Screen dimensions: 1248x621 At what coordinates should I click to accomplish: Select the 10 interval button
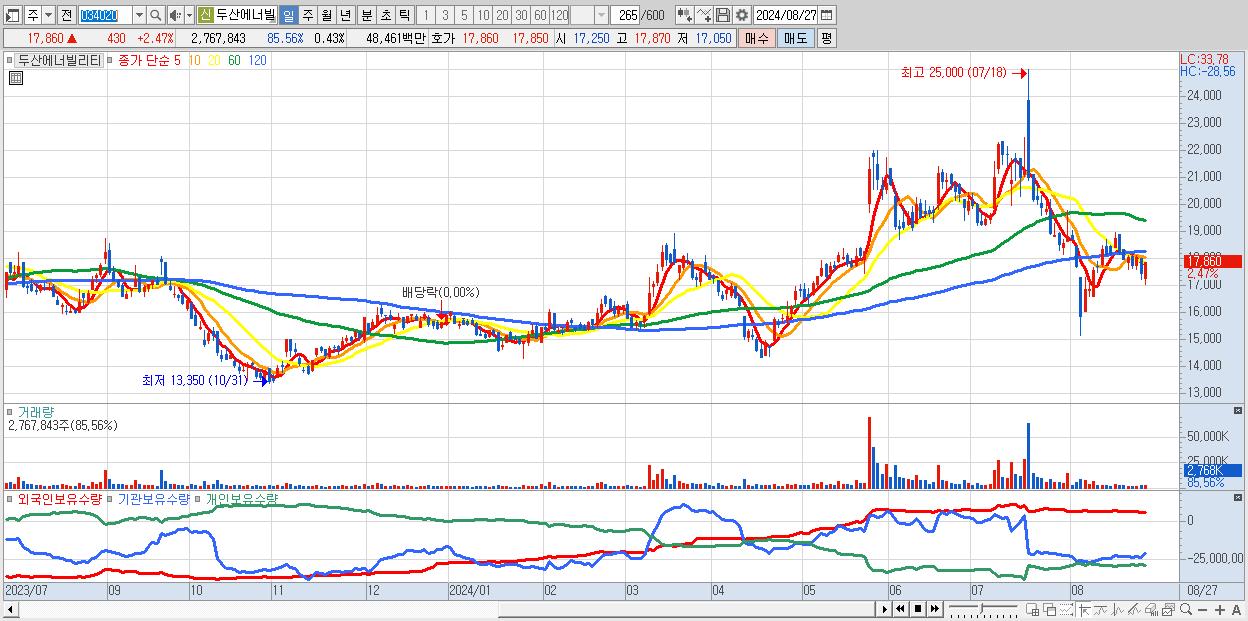483,15
